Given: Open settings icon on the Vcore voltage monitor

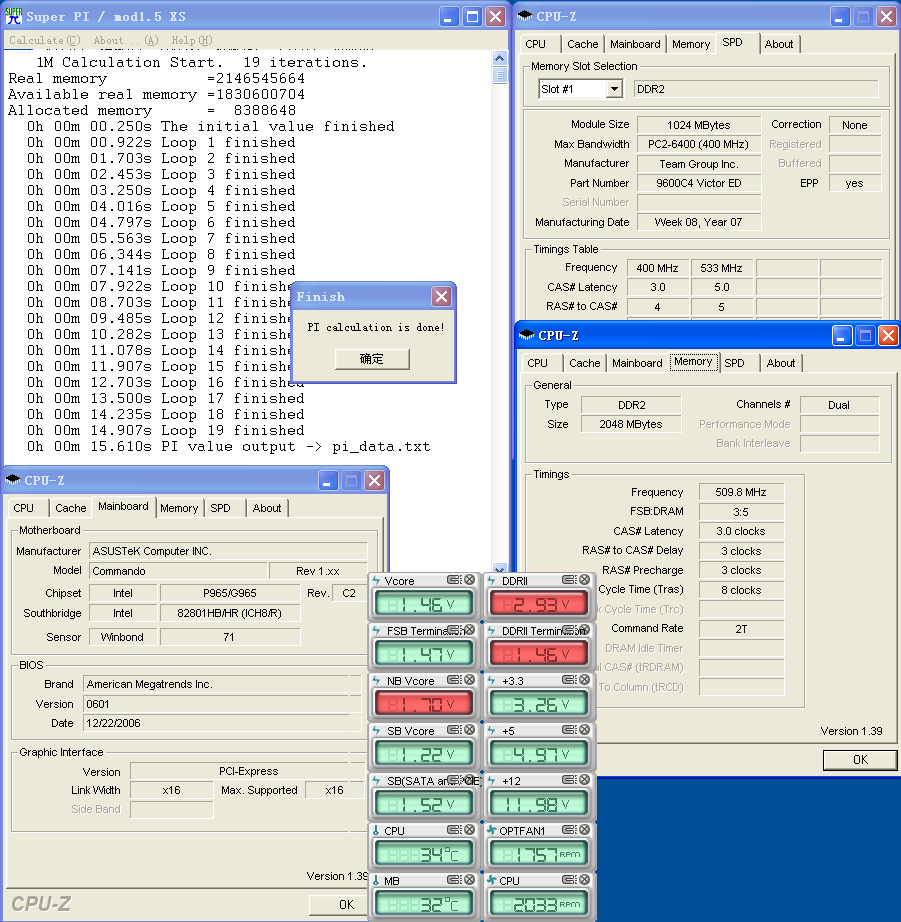Looking at the screenshot, I should pos(453,580).
